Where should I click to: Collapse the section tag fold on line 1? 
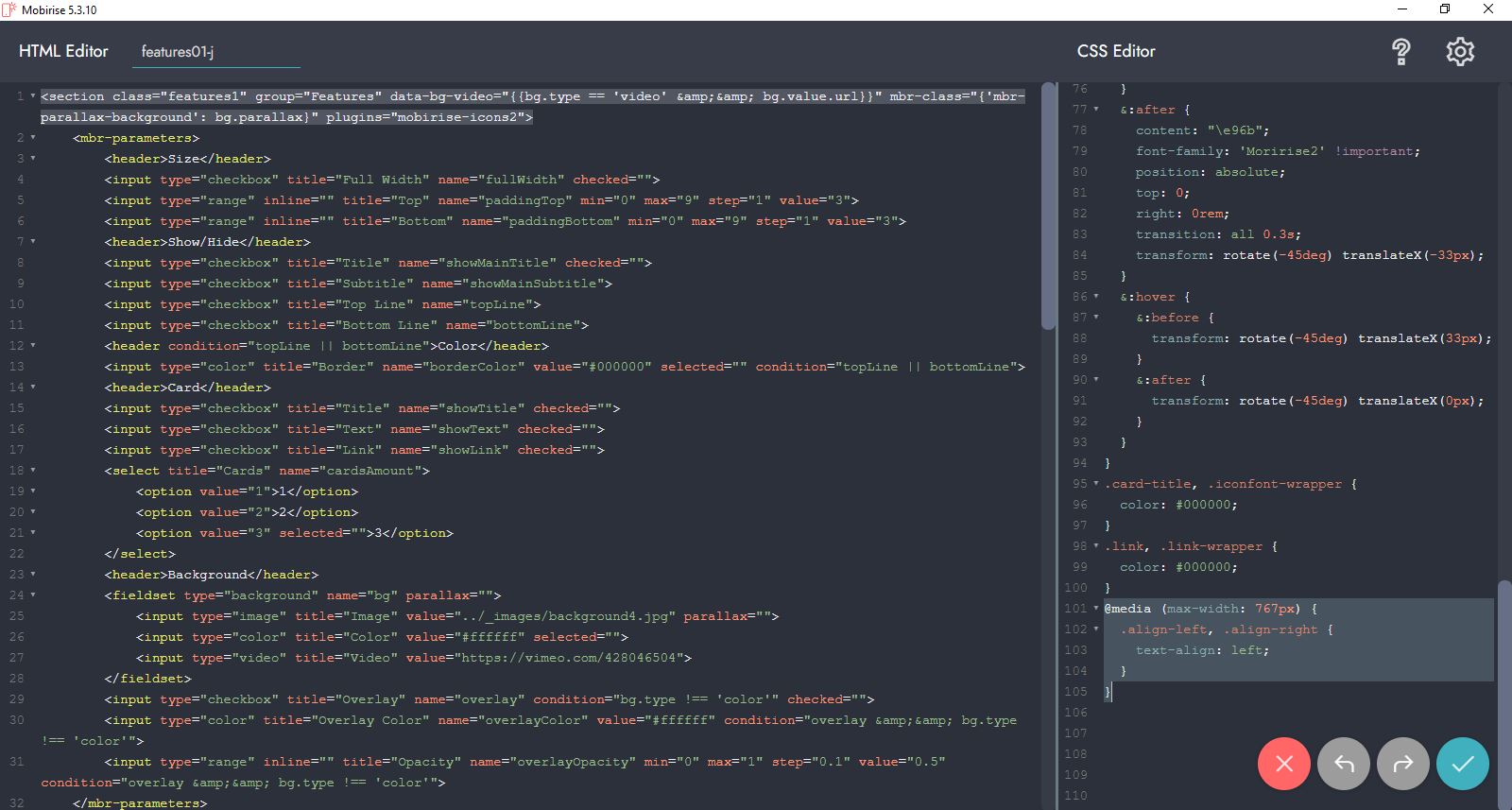click(x=33, y=96)
